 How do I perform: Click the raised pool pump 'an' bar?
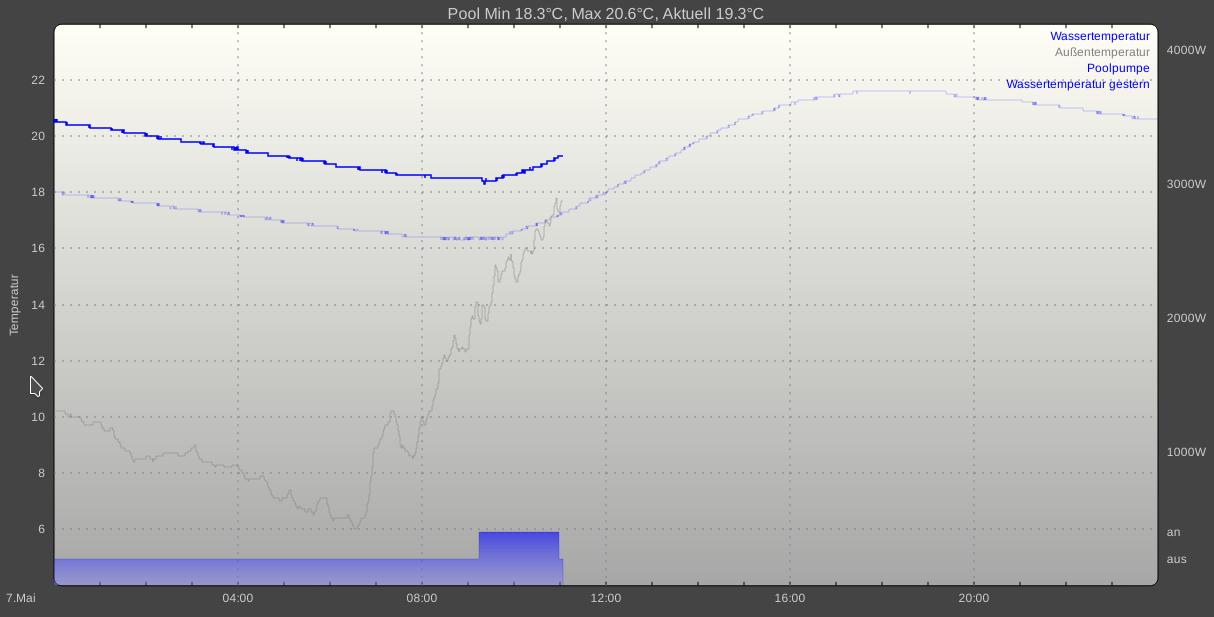tap(519, 558)
